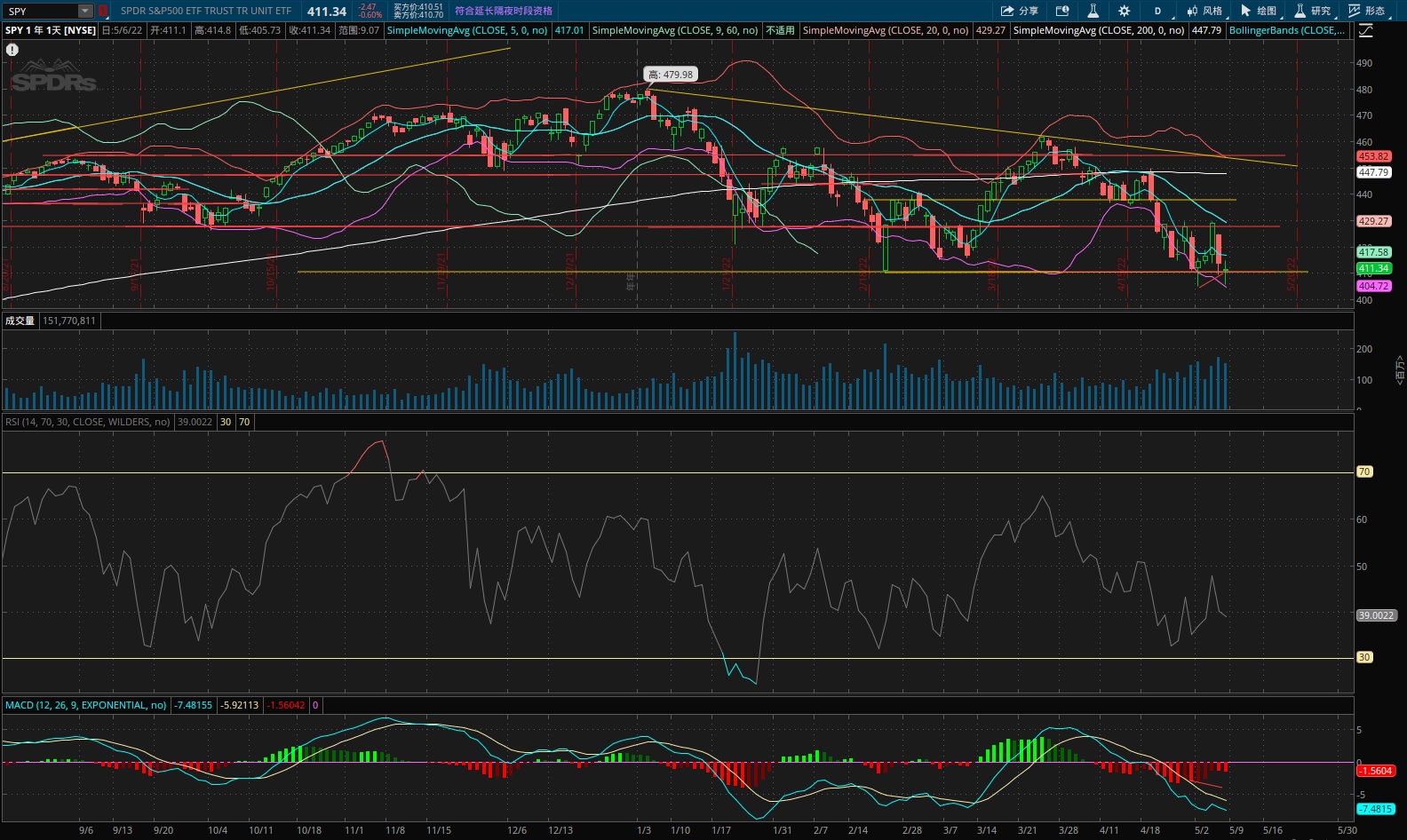Click the RSI 70 overbought axis label
This screenshot has height=840, width=1407.
point(1364,472)
